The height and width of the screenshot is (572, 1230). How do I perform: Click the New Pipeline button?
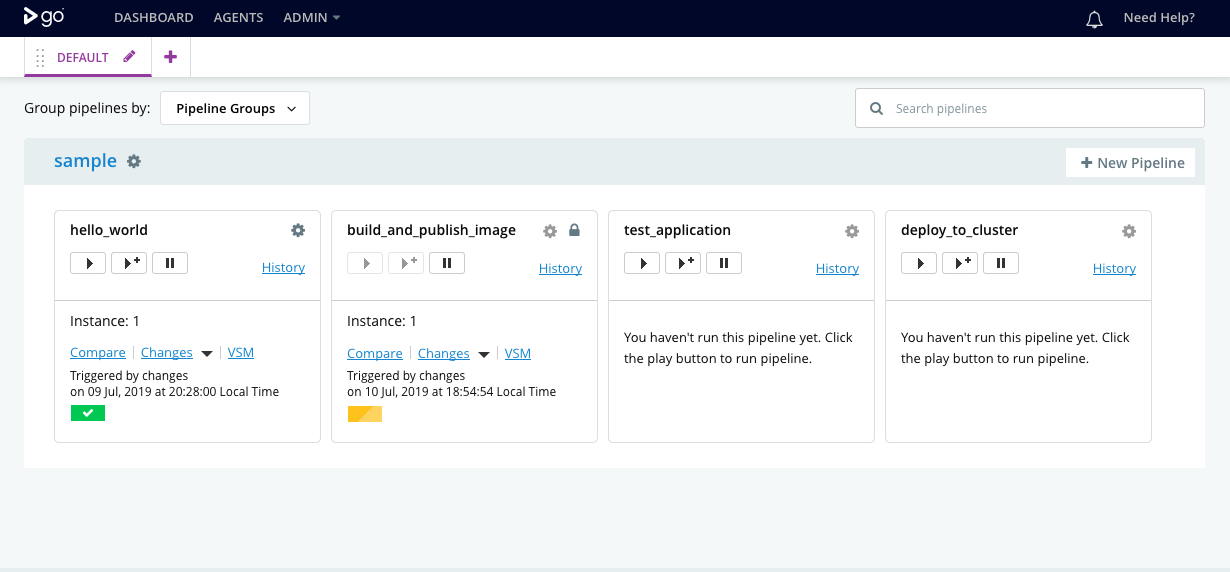1131,163
